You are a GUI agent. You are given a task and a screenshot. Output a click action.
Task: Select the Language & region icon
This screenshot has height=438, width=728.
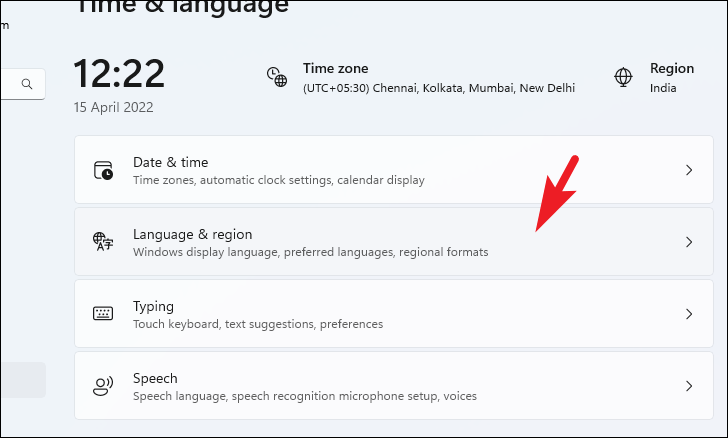pos(104,242)
